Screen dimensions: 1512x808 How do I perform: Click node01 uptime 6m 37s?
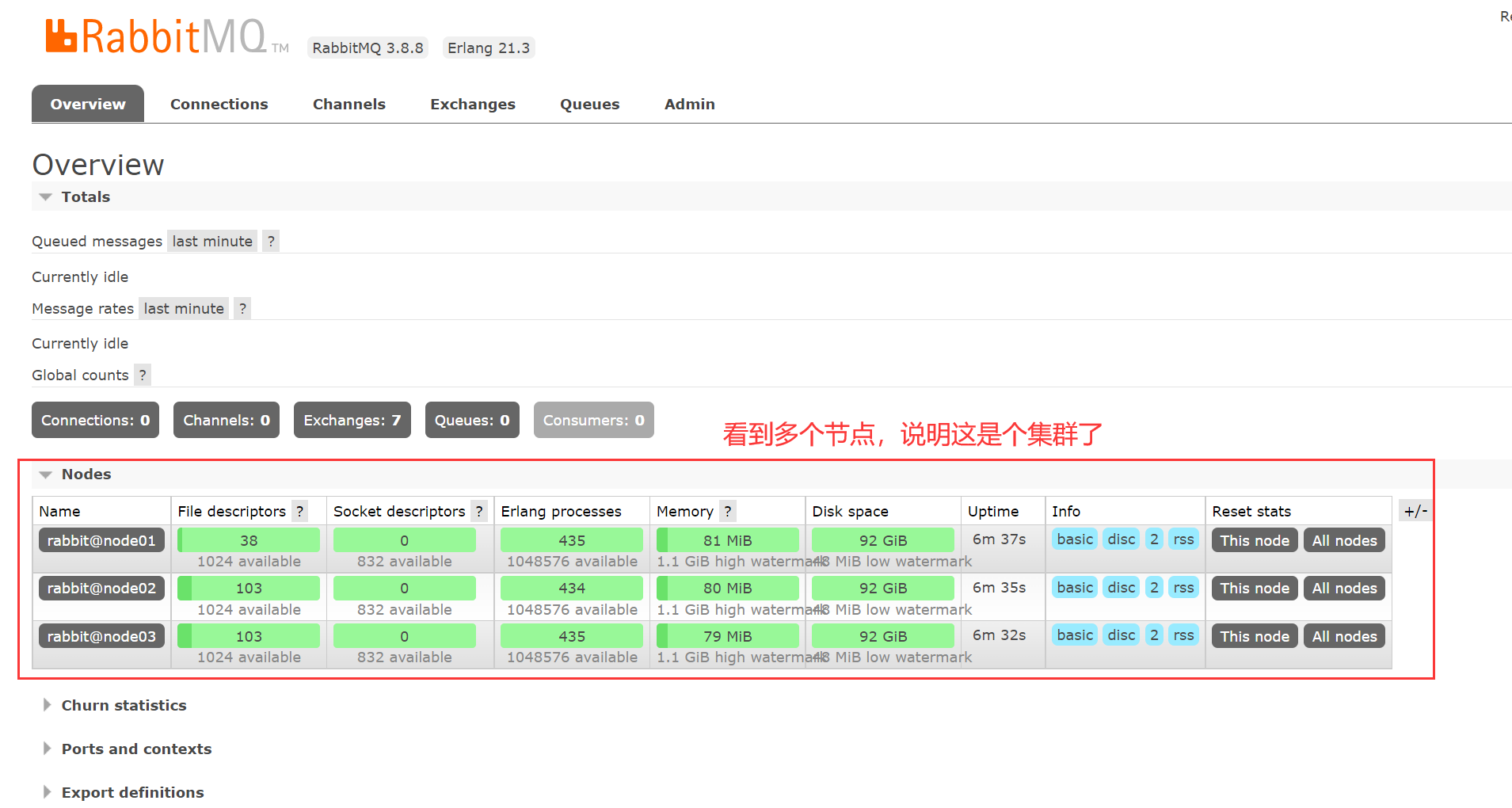(999, 539)
